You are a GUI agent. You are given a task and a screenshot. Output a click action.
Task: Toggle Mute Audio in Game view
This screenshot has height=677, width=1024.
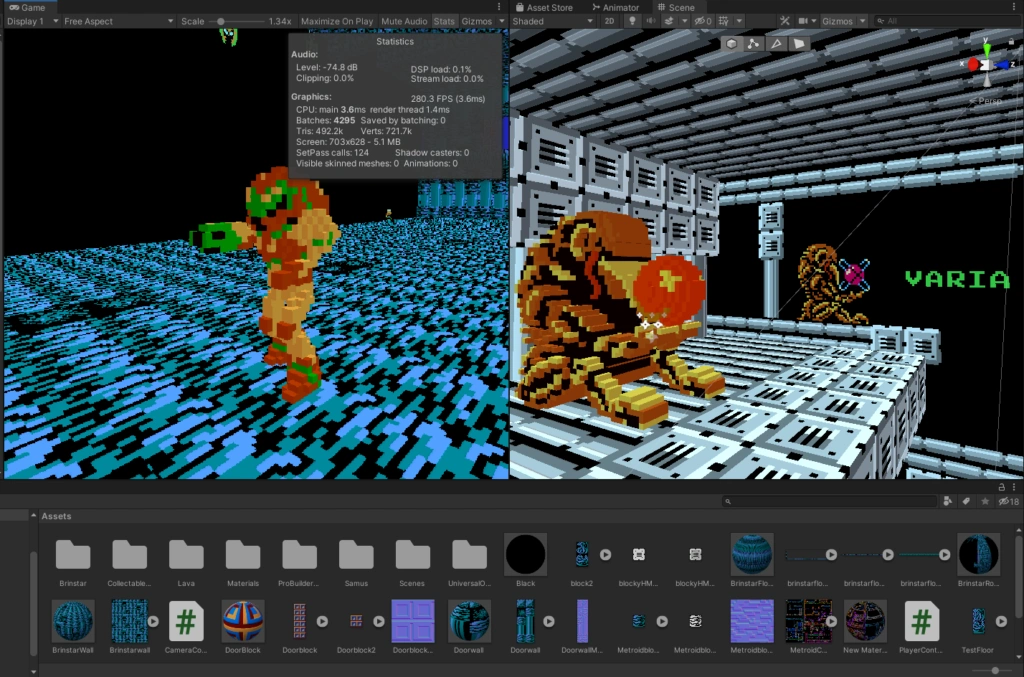(404, 21)
